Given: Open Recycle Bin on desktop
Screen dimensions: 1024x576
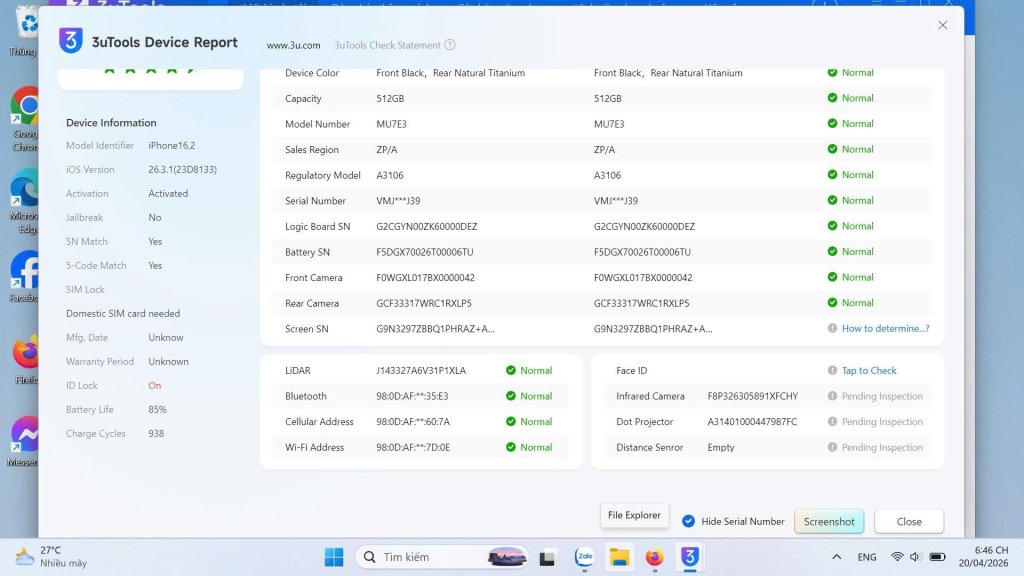Looking at the screenshot, I should click(x=24, y=31).
